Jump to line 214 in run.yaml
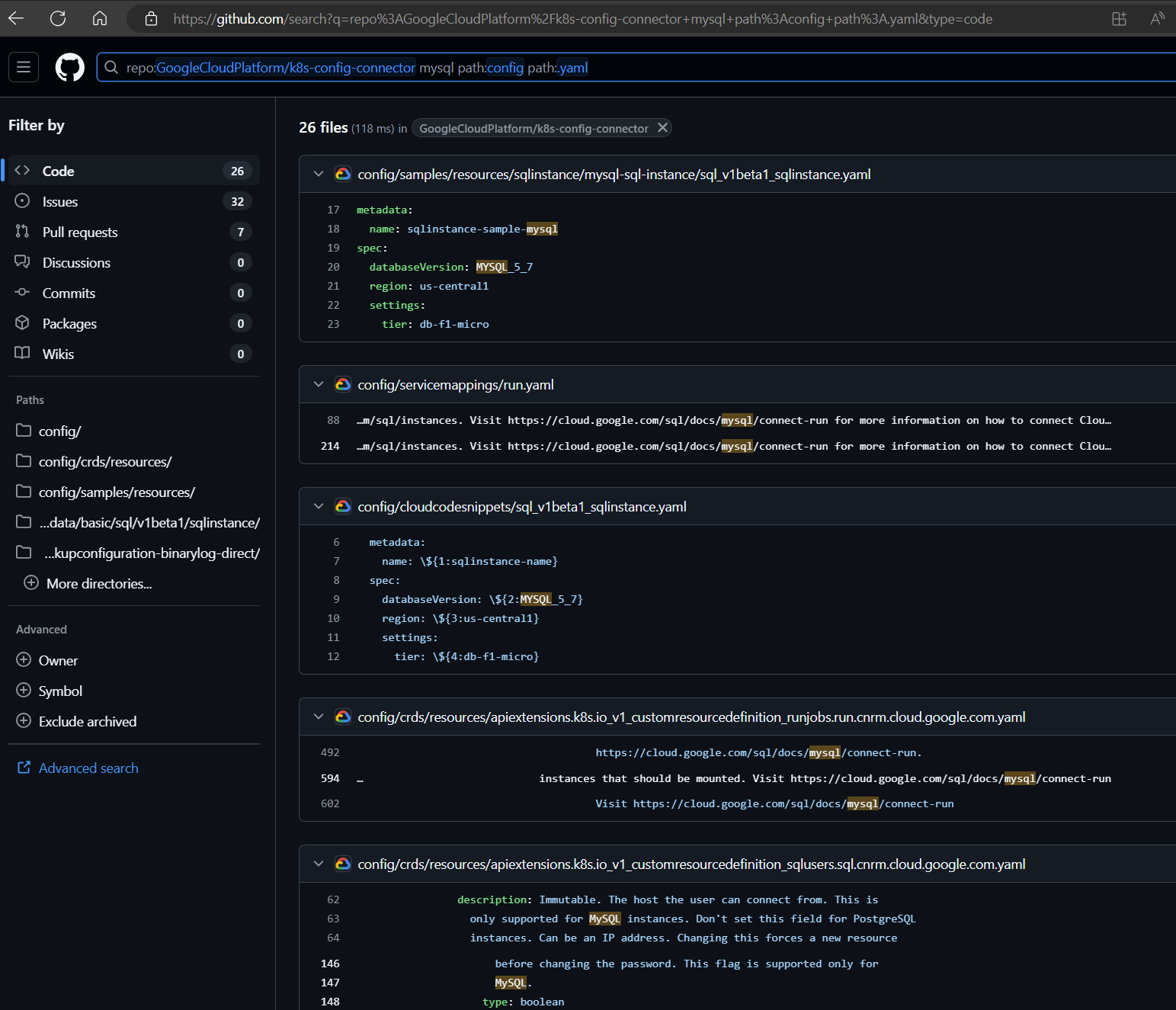The height and width of the screenshot is (1010, 1176). [x=330, y=446]
